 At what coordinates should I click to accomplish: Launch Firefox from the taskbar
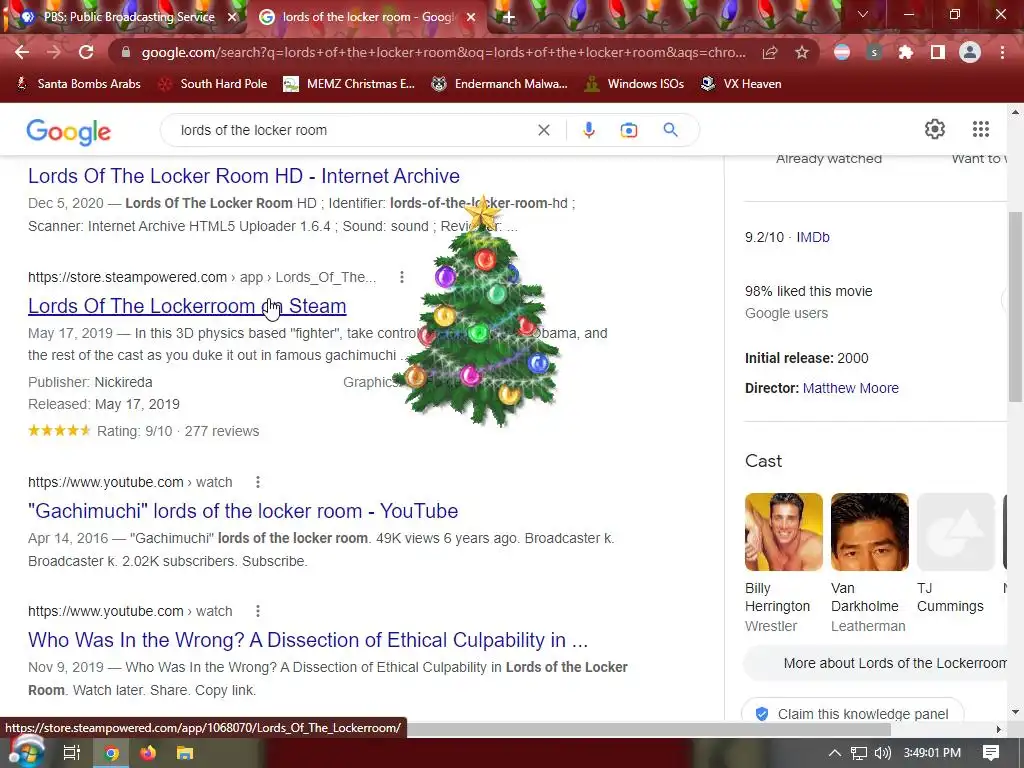click(148, 753)
